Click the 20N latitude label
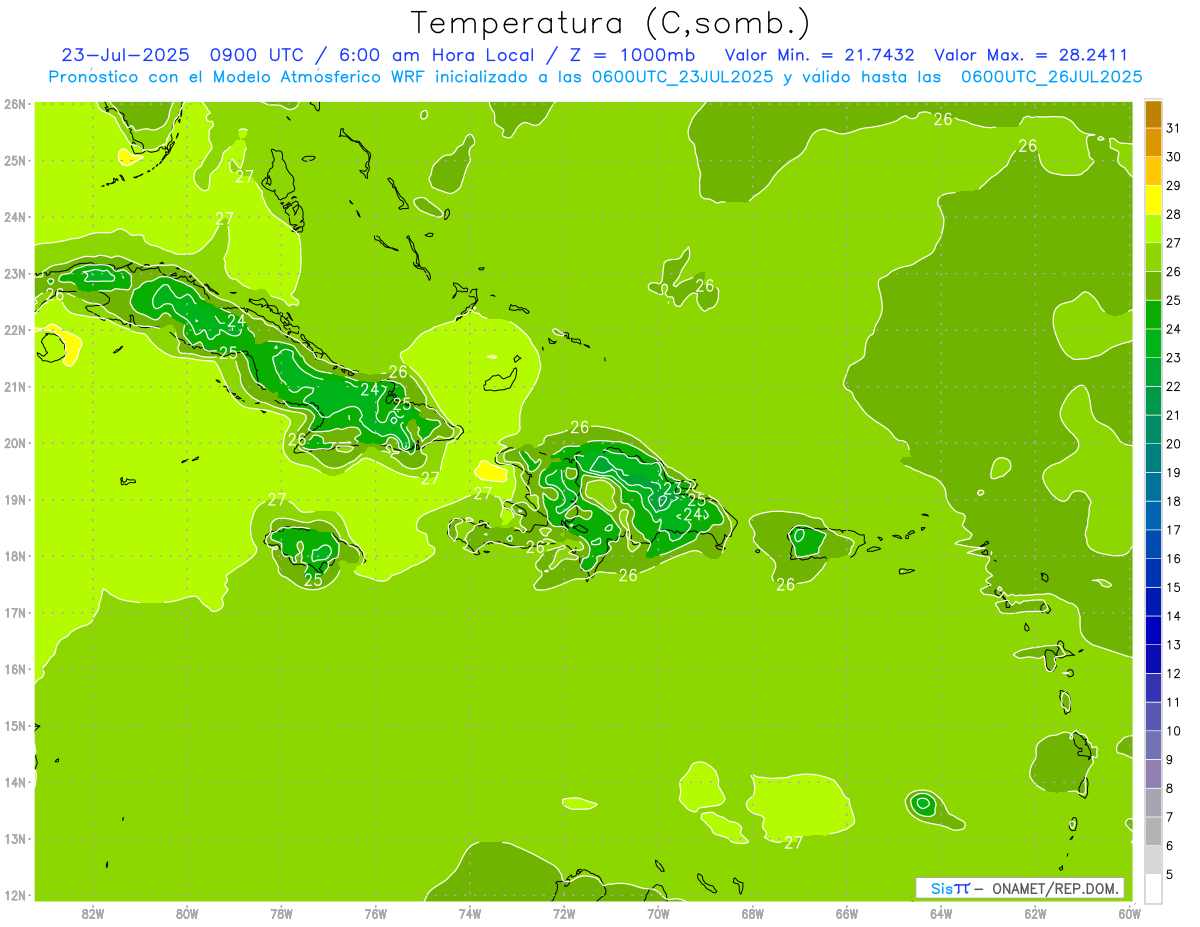 tap(14, 443)
